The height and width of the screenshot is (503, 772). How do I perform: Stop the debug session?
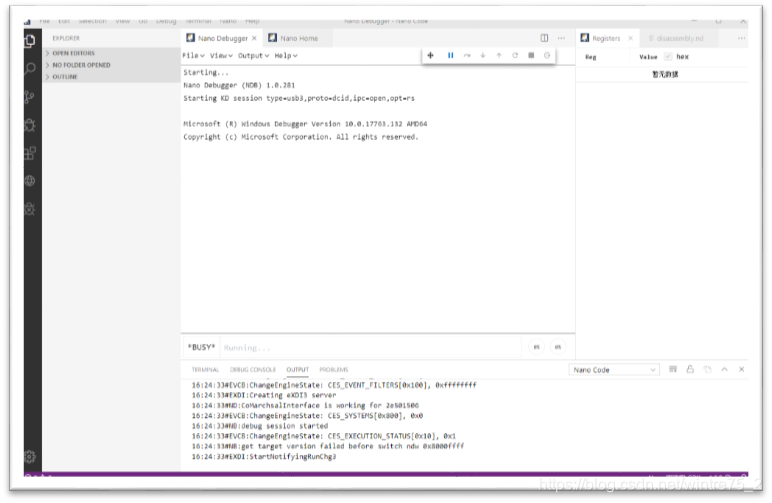pos(531,56)
